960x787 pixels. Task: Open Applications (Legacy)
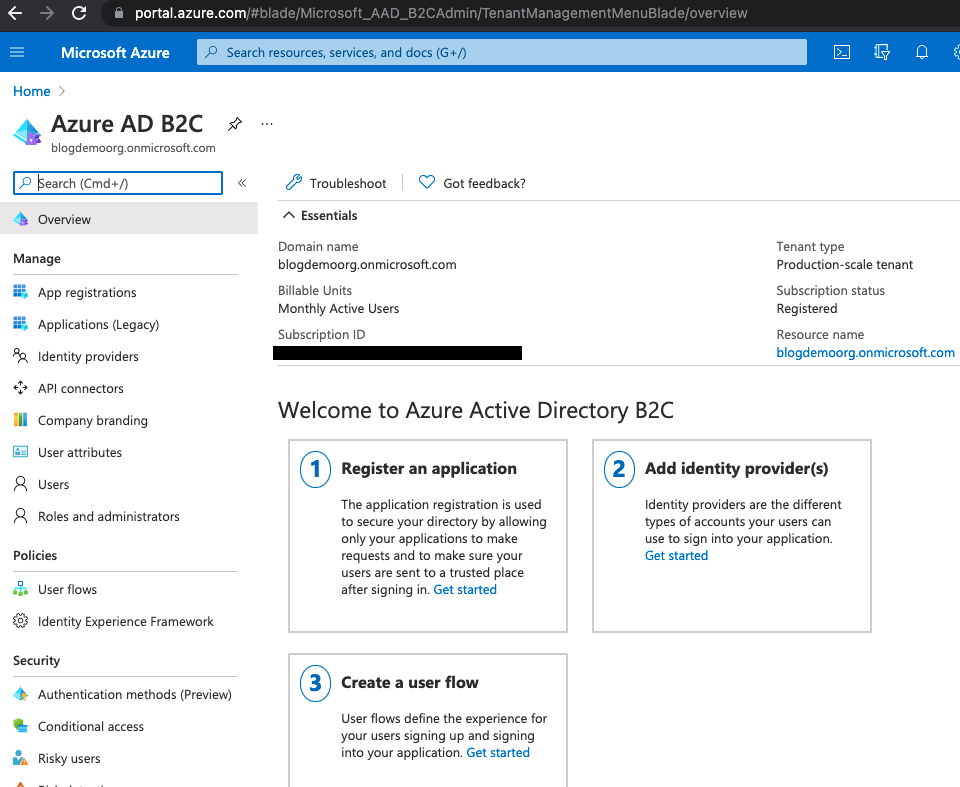click(99, 325)
